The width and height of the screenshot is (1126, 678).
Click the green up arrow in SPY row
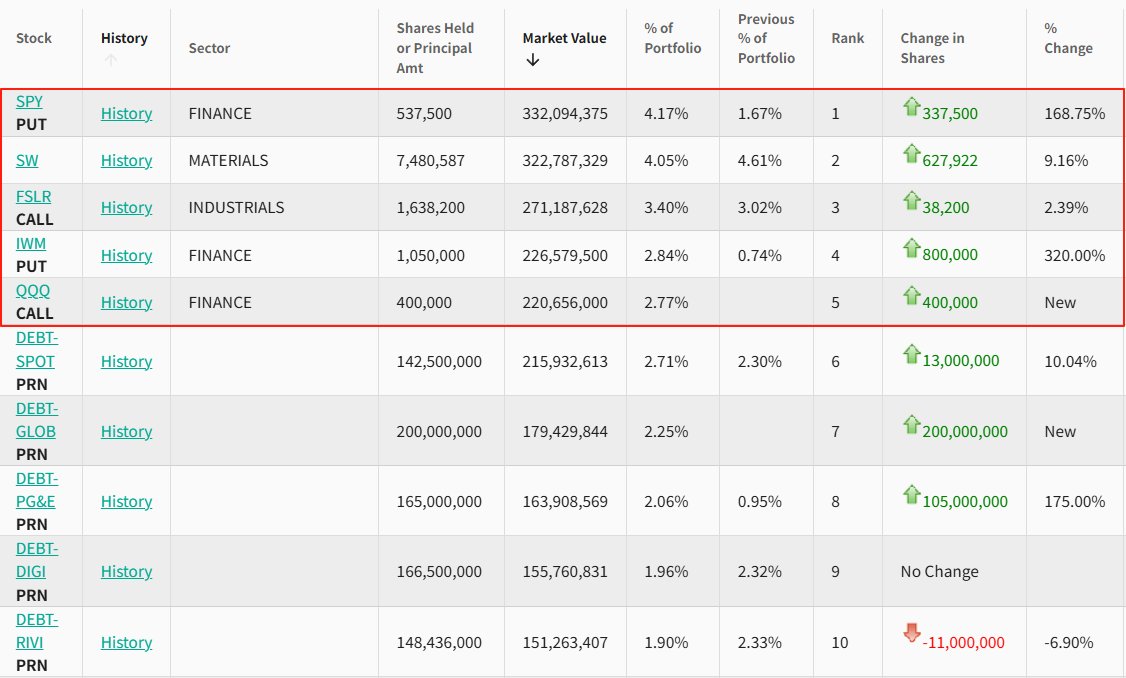[x=911, y=106]
